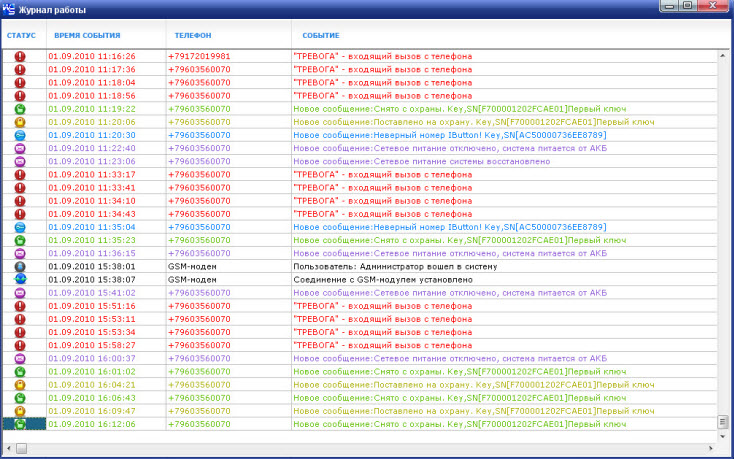
Task: Click red alarm icon for 11:16:26 event
Action: point(20,57)
